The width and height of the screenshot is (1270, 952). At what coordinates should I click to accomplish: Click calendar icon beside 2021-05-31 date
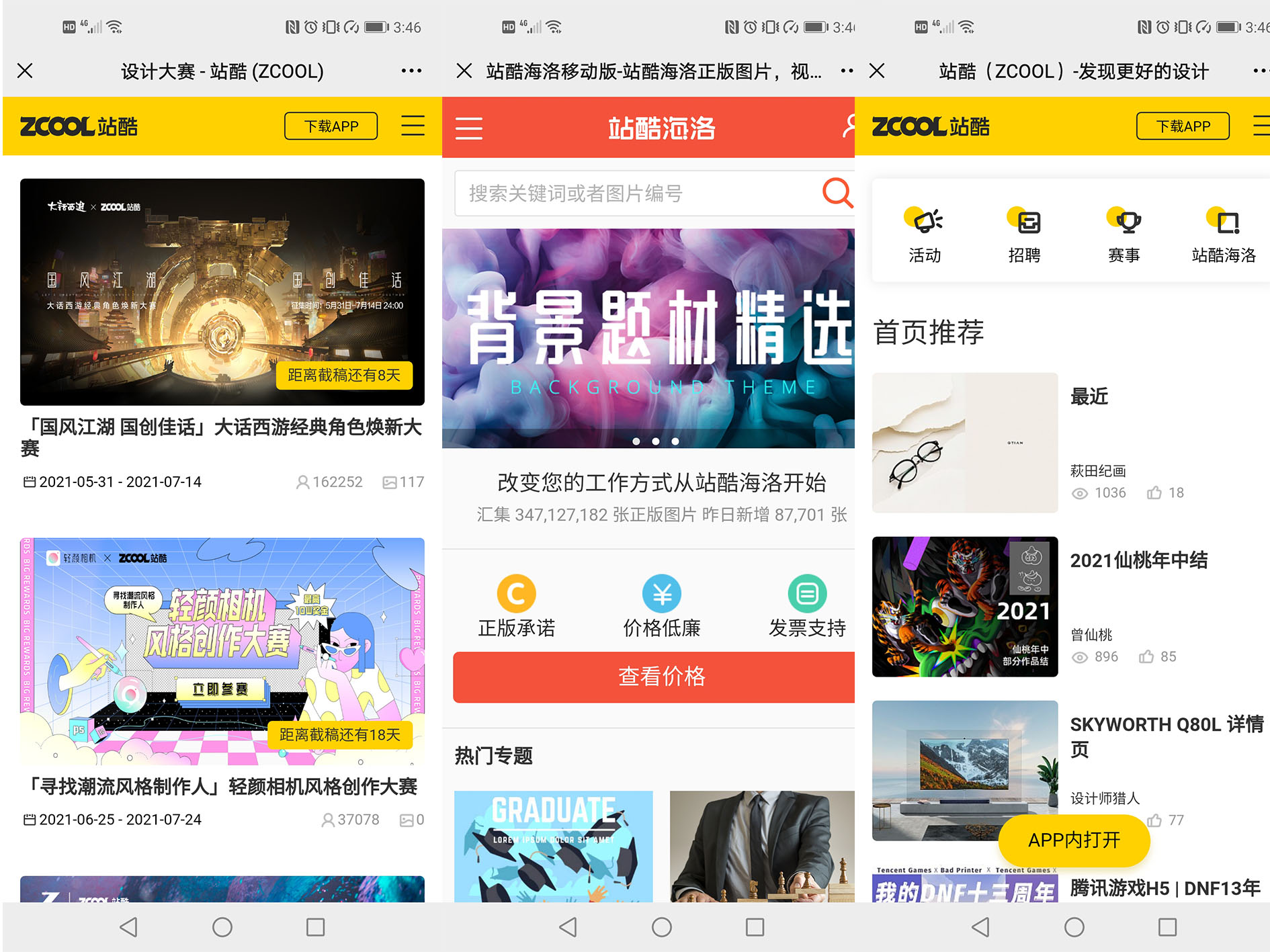coord(29,482)
